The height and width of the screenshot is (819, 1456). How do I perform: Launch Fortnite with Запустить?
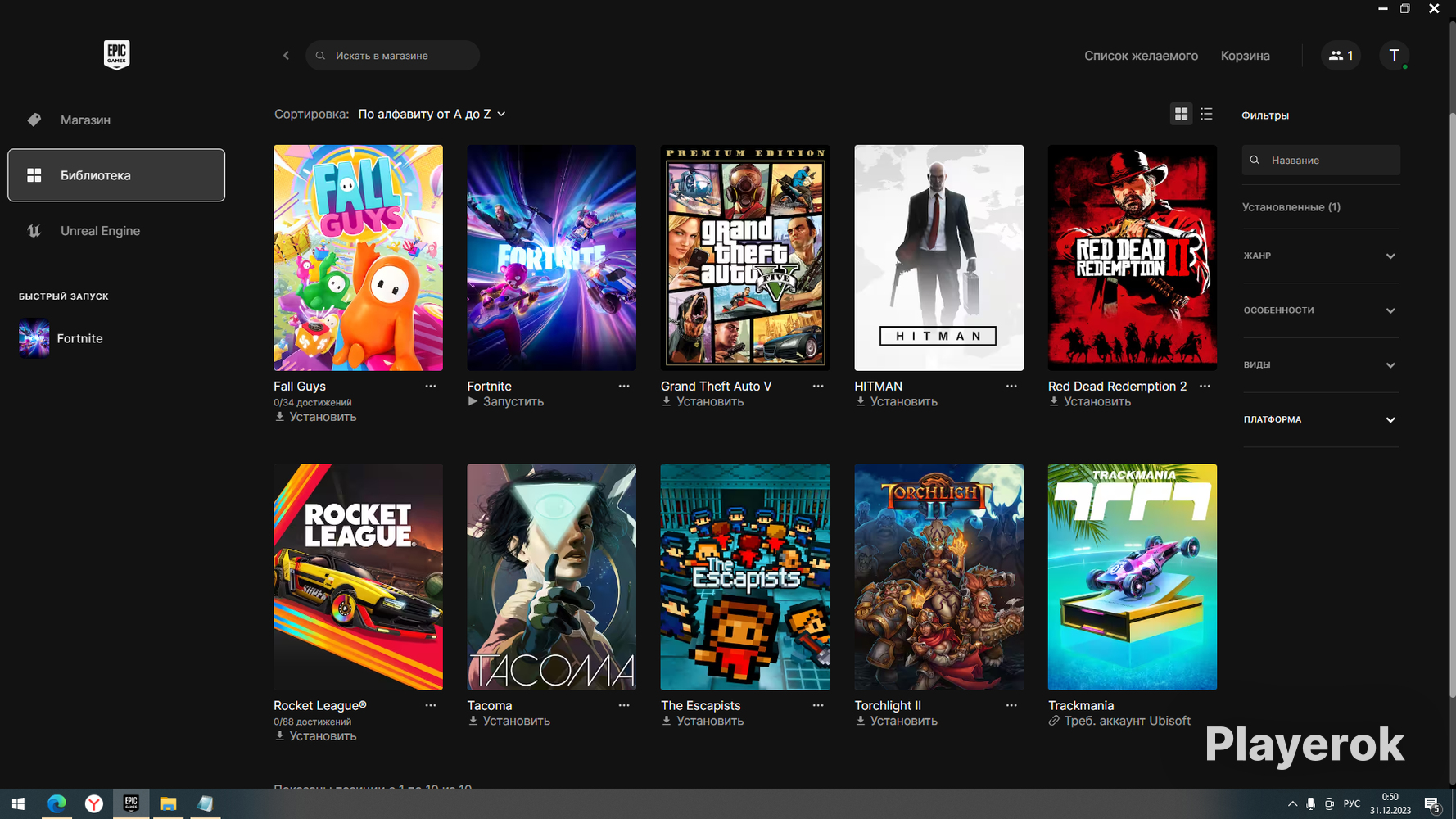pyautogui.click(x=505, y=402)
